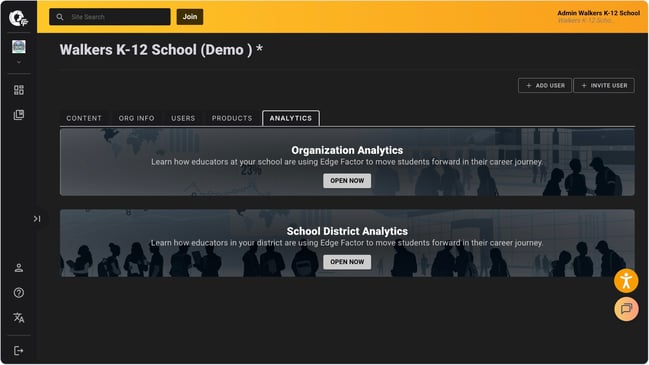Open the accessibility options icon
The height and width of the screenshot is (365, 649).
(626, 281)
